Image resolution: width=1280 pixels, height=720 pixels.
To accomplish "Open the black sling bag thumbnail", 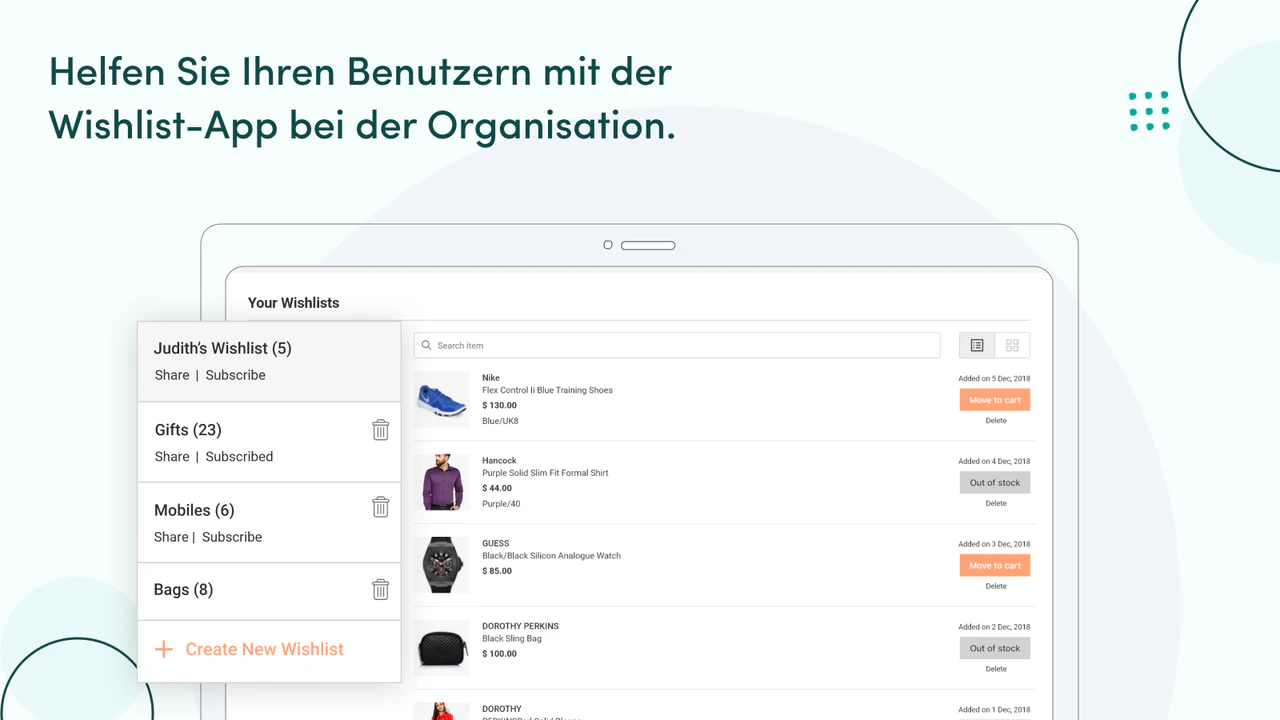I will coord(441,648).
